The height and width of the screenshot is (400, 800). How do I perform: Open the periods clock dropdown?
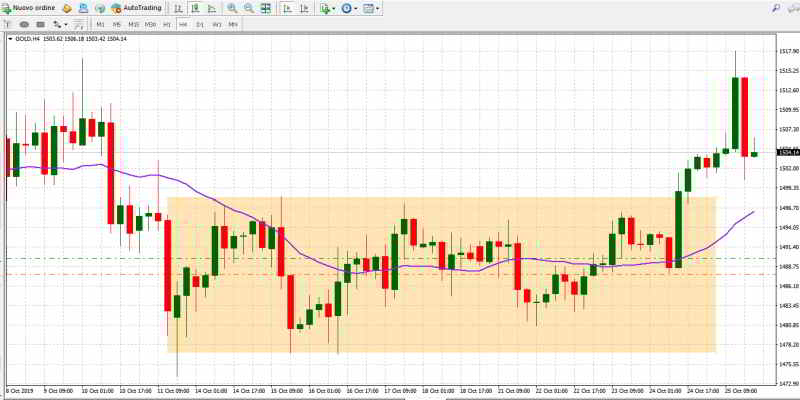tap(349, 8)
